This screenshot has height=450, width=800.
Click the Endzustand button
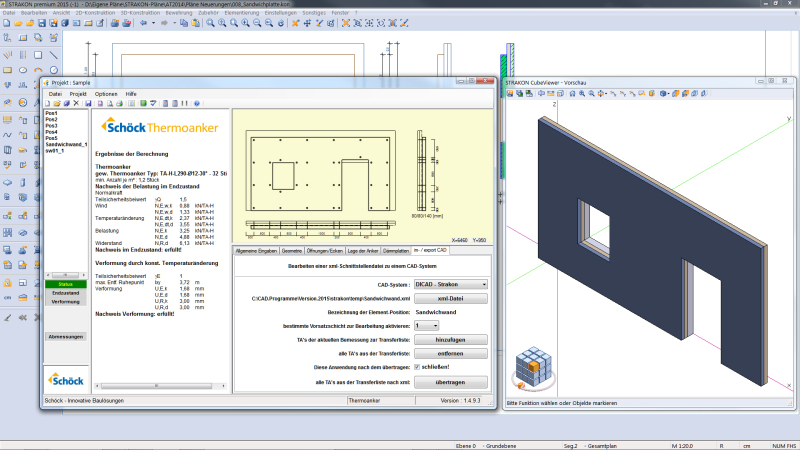click(66, 293)
